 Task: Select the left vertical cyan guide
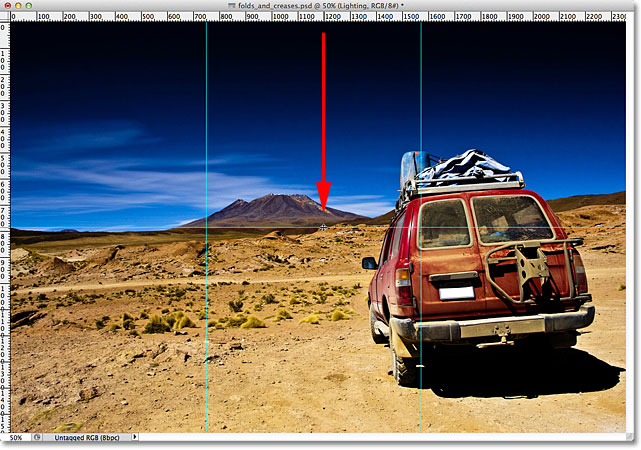tap(206, 227)
